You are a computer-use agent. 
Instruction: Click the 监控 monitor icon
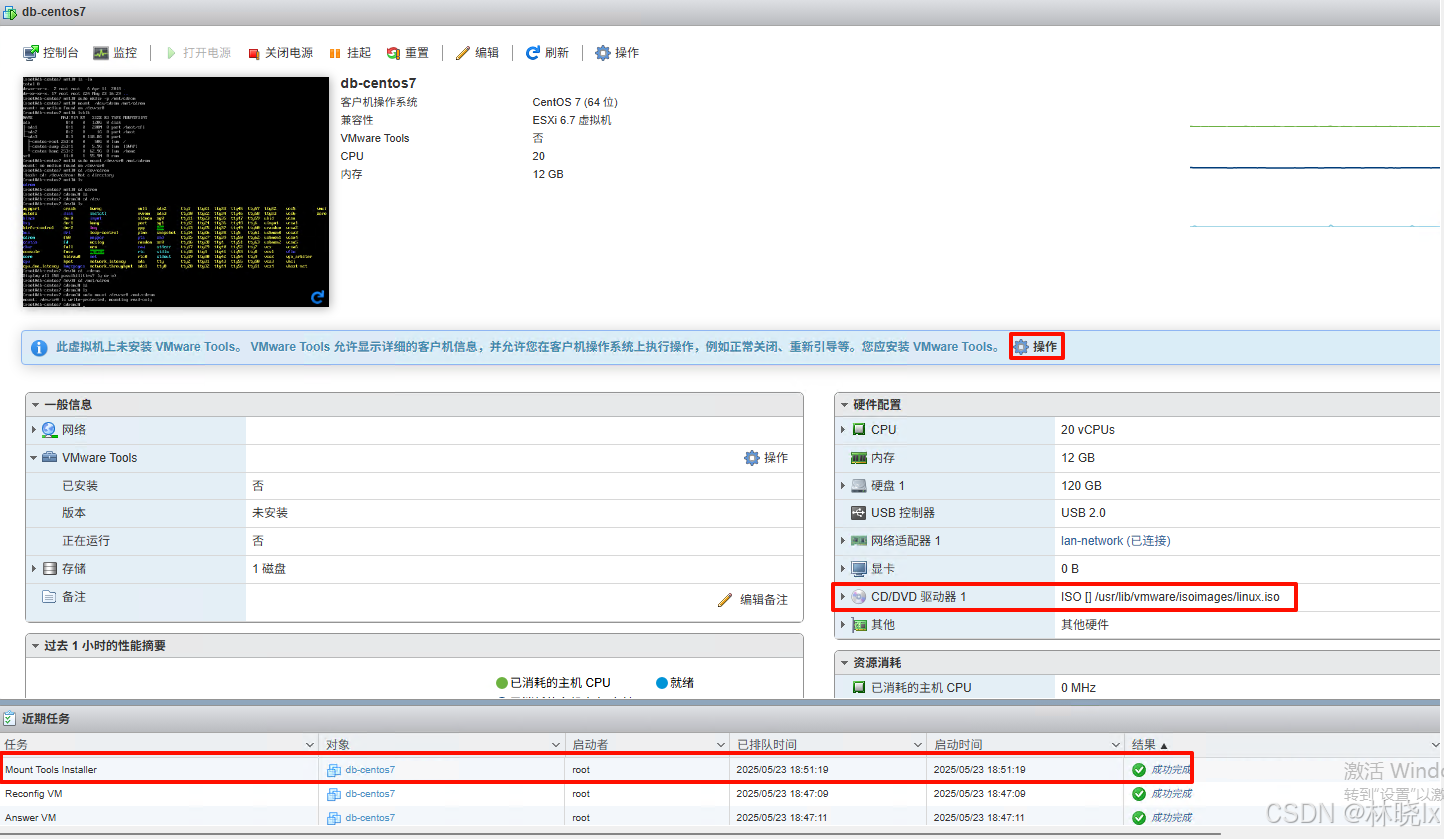coord(101,53)
